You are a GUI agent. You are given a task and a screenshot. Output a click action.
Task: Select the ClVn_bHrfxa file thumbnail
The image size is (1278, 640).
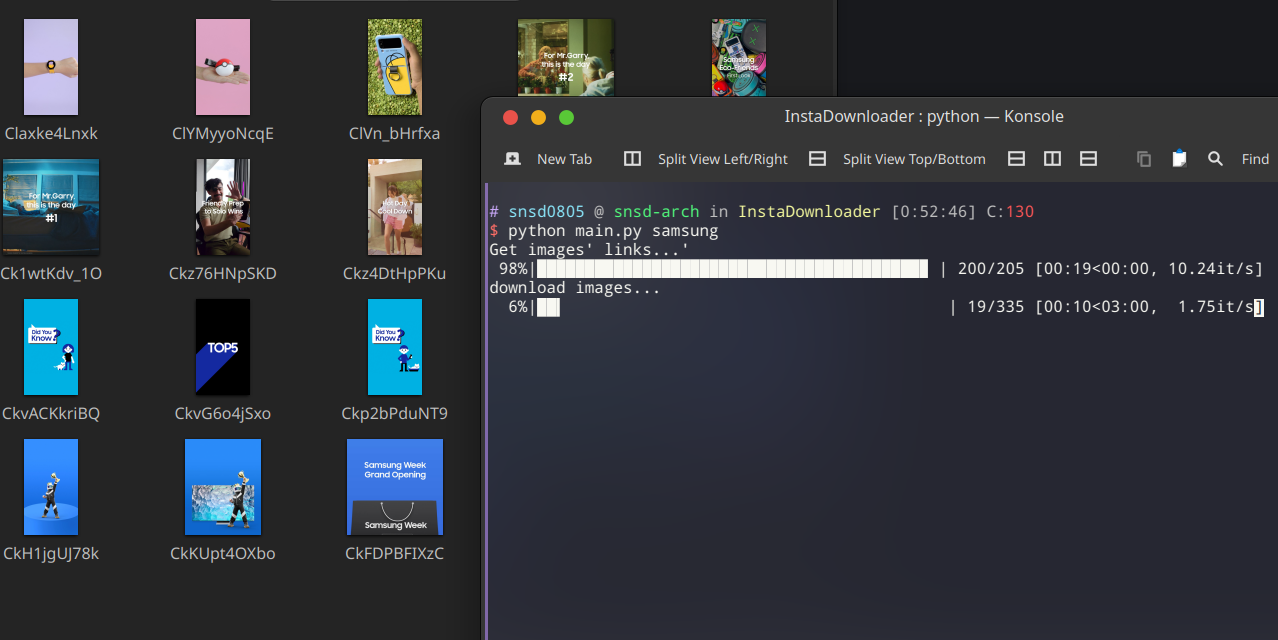point(395,67)
